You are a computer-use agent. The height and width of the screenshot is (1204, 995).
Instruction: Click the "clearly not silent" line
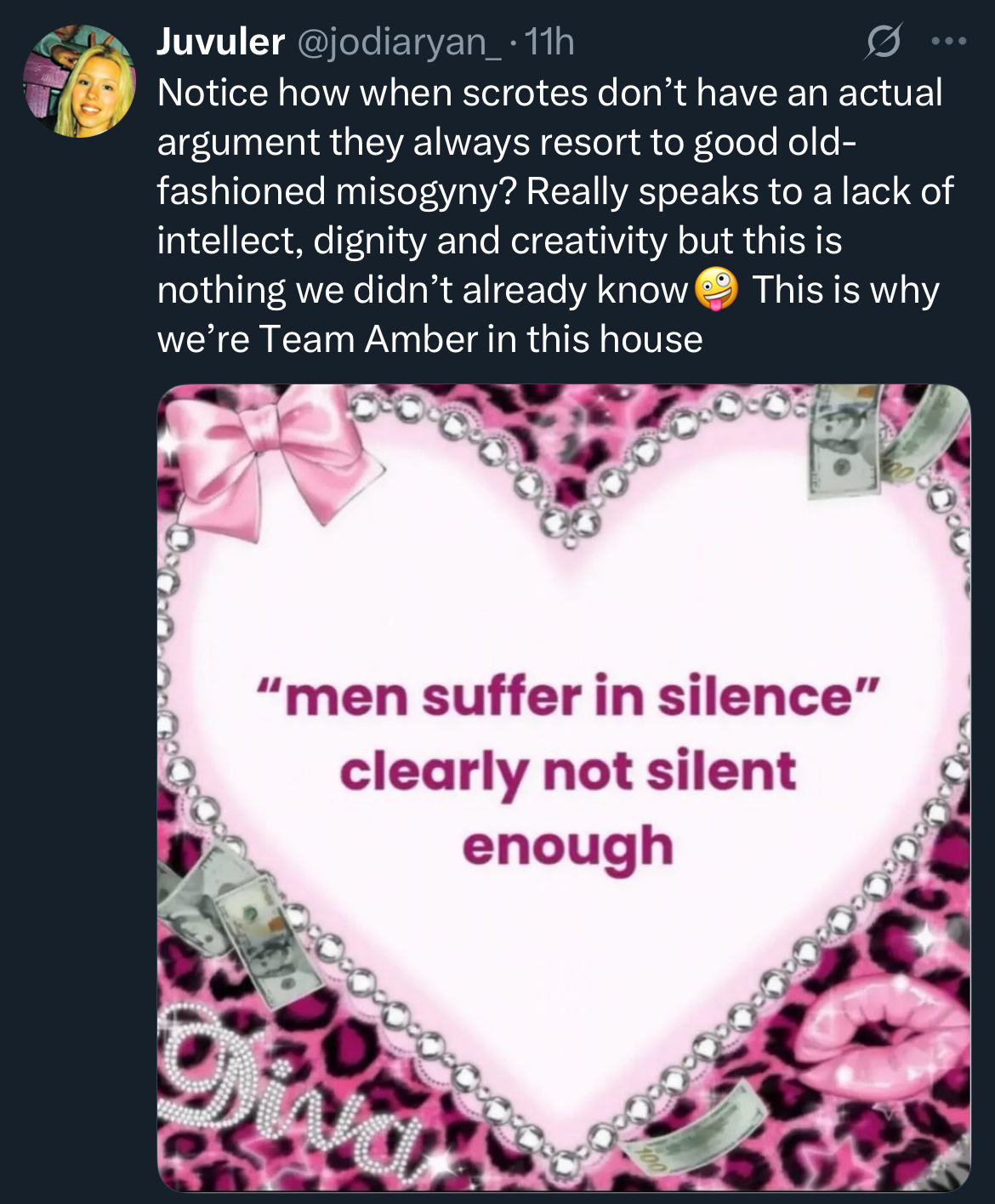pos(568,771)
